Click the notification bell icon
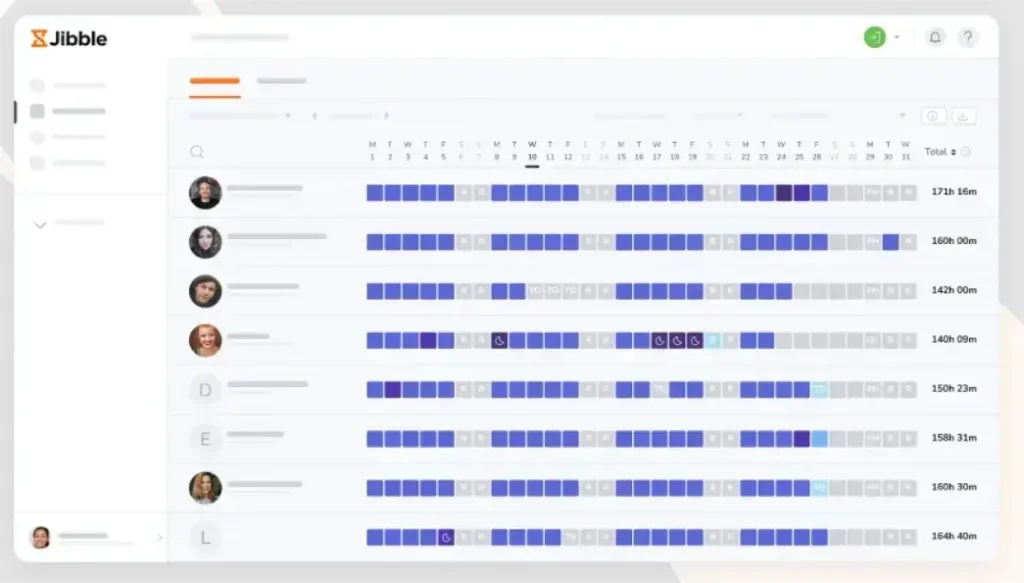The width and height of the screenshot is (1024, 583). tap(934, 37)
